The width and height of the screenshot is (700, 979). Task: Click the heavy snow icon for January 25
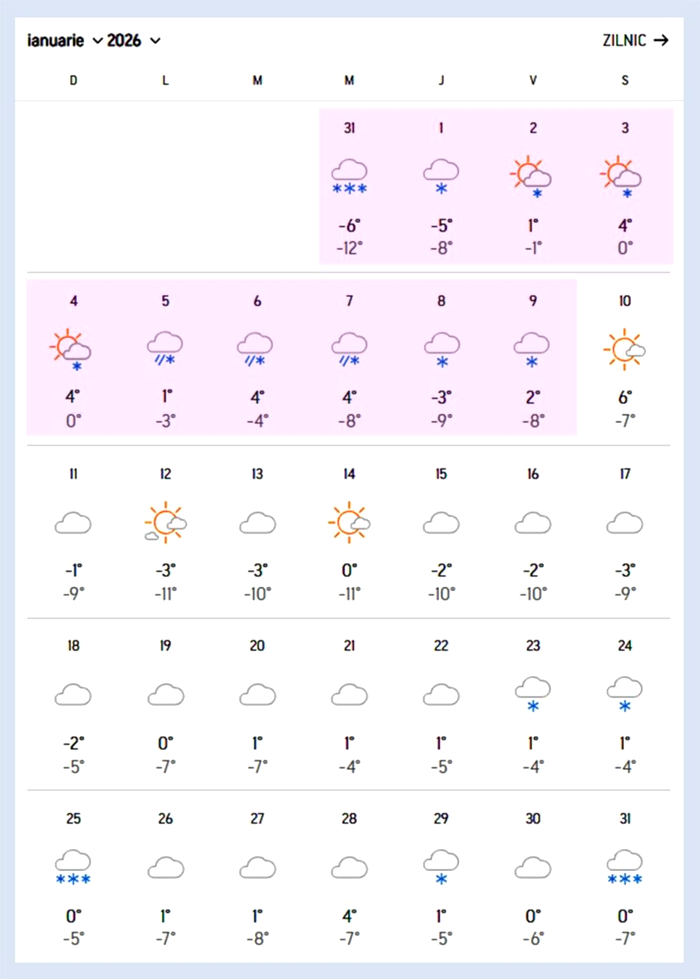[73, 867]
